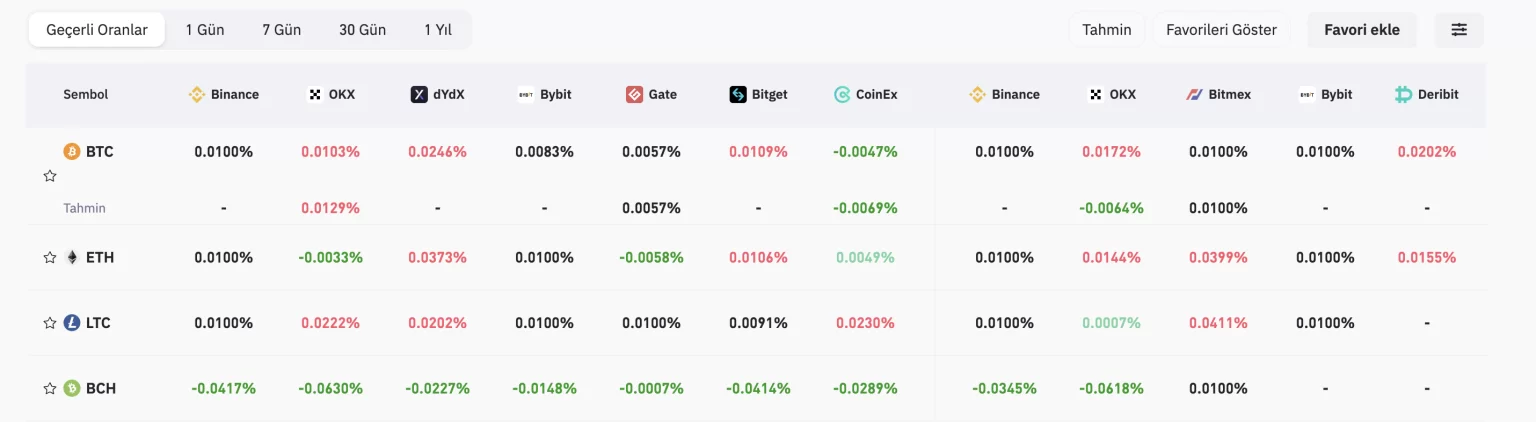Click the CoinEx exchange logo
Viewport: 1536px width, 422px height.
coord(842,94)
